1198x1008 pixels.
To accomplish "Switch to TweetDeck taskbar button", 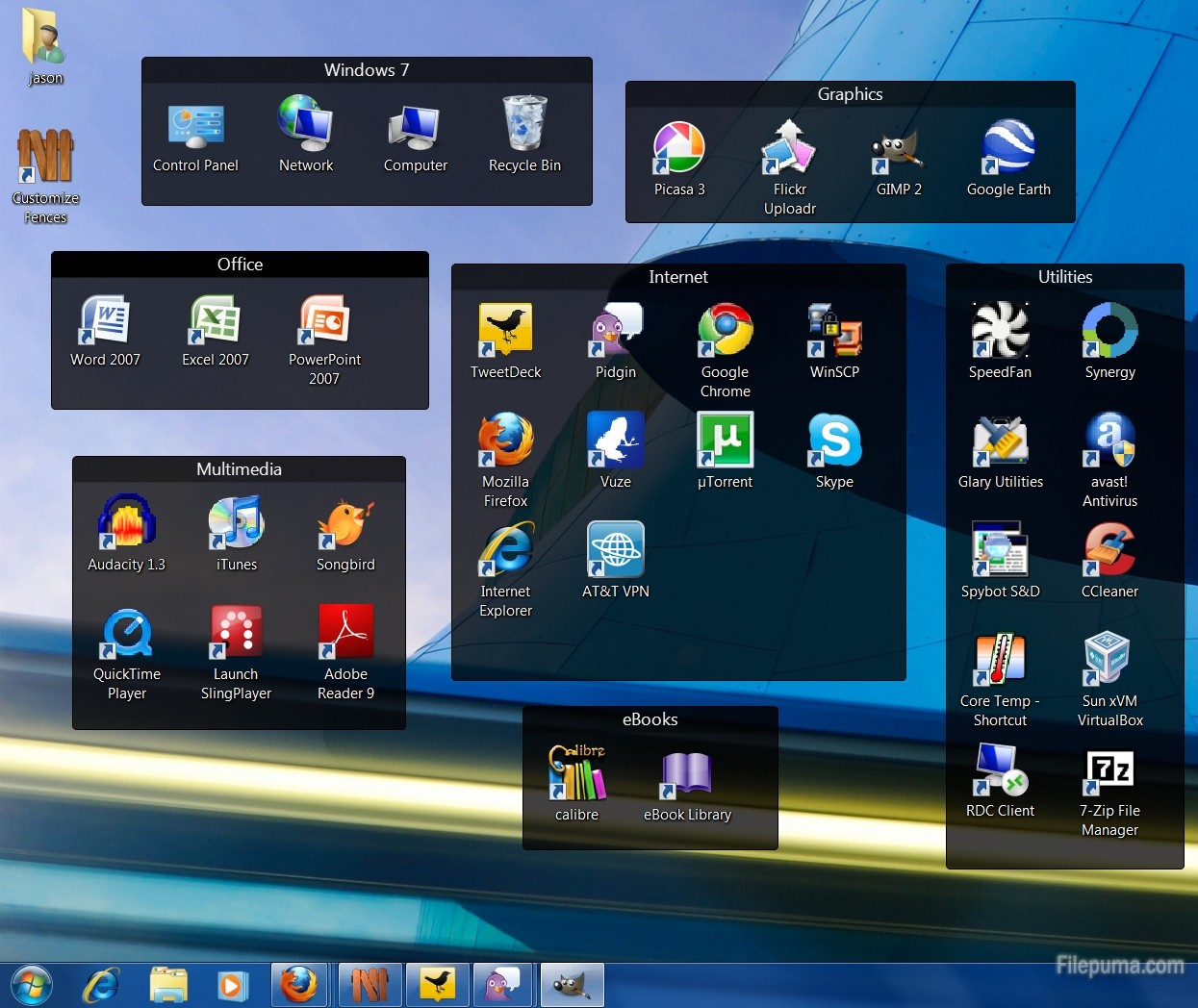I will [438, 985].
